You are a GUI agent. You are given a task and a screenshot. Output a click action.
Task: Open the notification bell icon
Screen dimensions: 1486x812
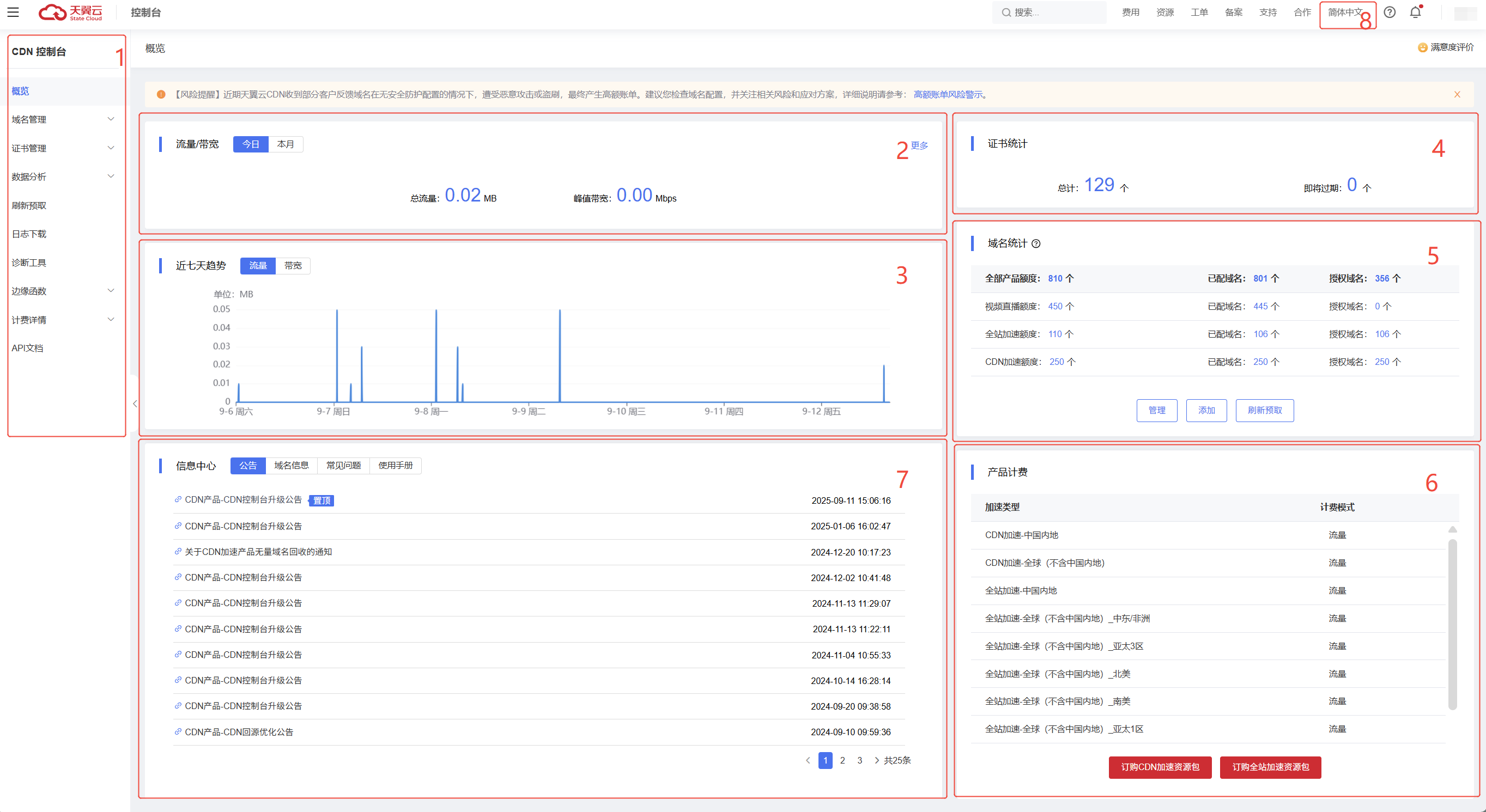coord(1415,12)
